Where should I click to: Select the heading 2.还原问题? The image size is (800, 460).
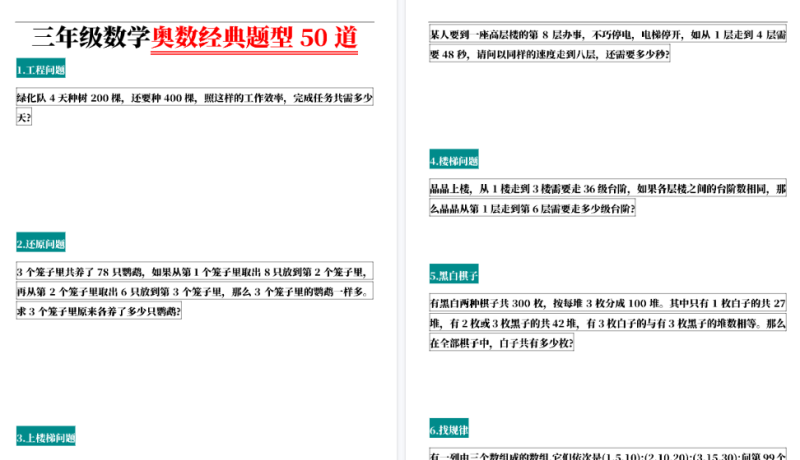41,243
